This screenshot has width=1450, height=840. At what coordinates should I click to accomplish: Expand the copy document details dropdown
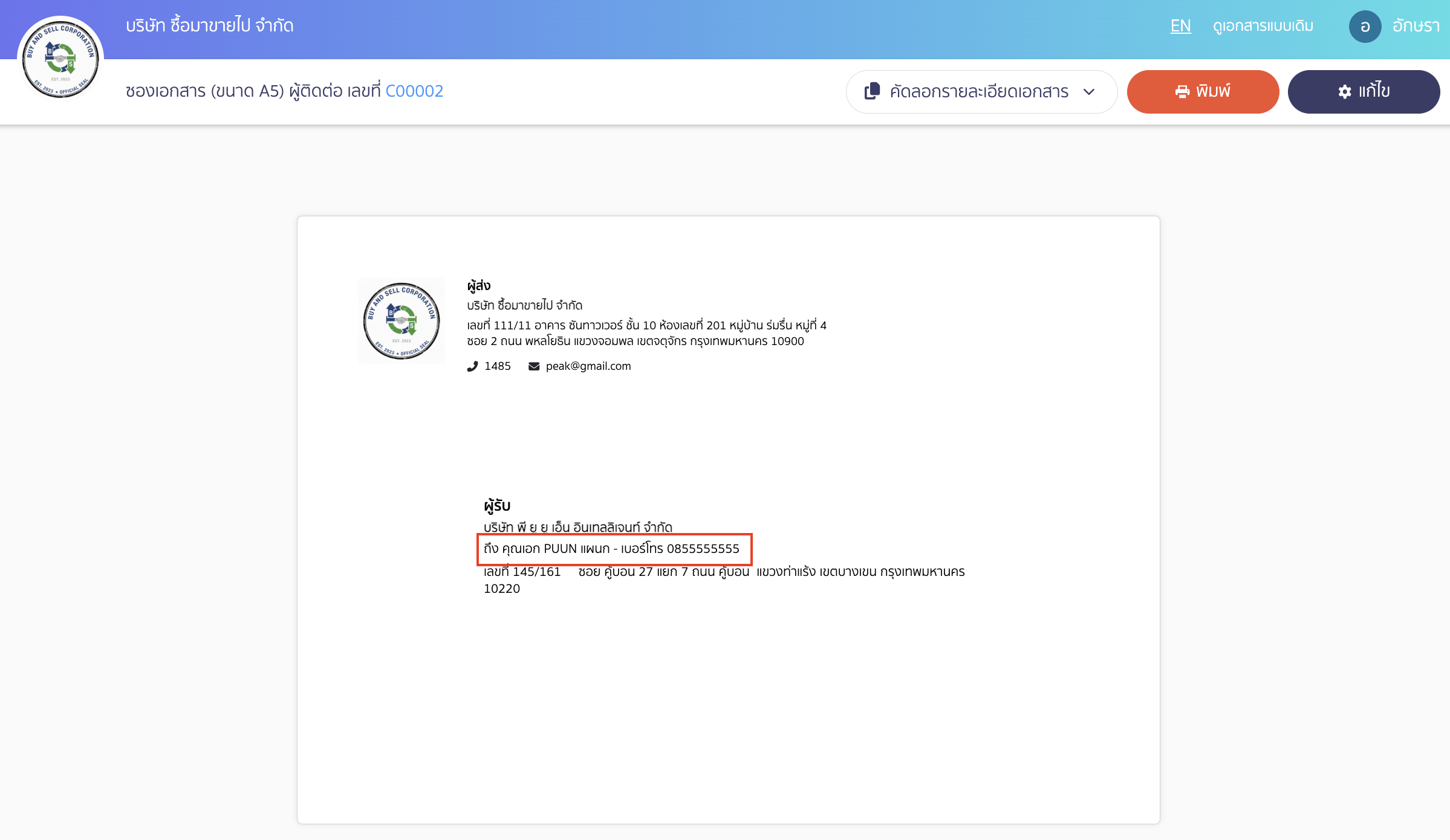[x=979, y=91]
